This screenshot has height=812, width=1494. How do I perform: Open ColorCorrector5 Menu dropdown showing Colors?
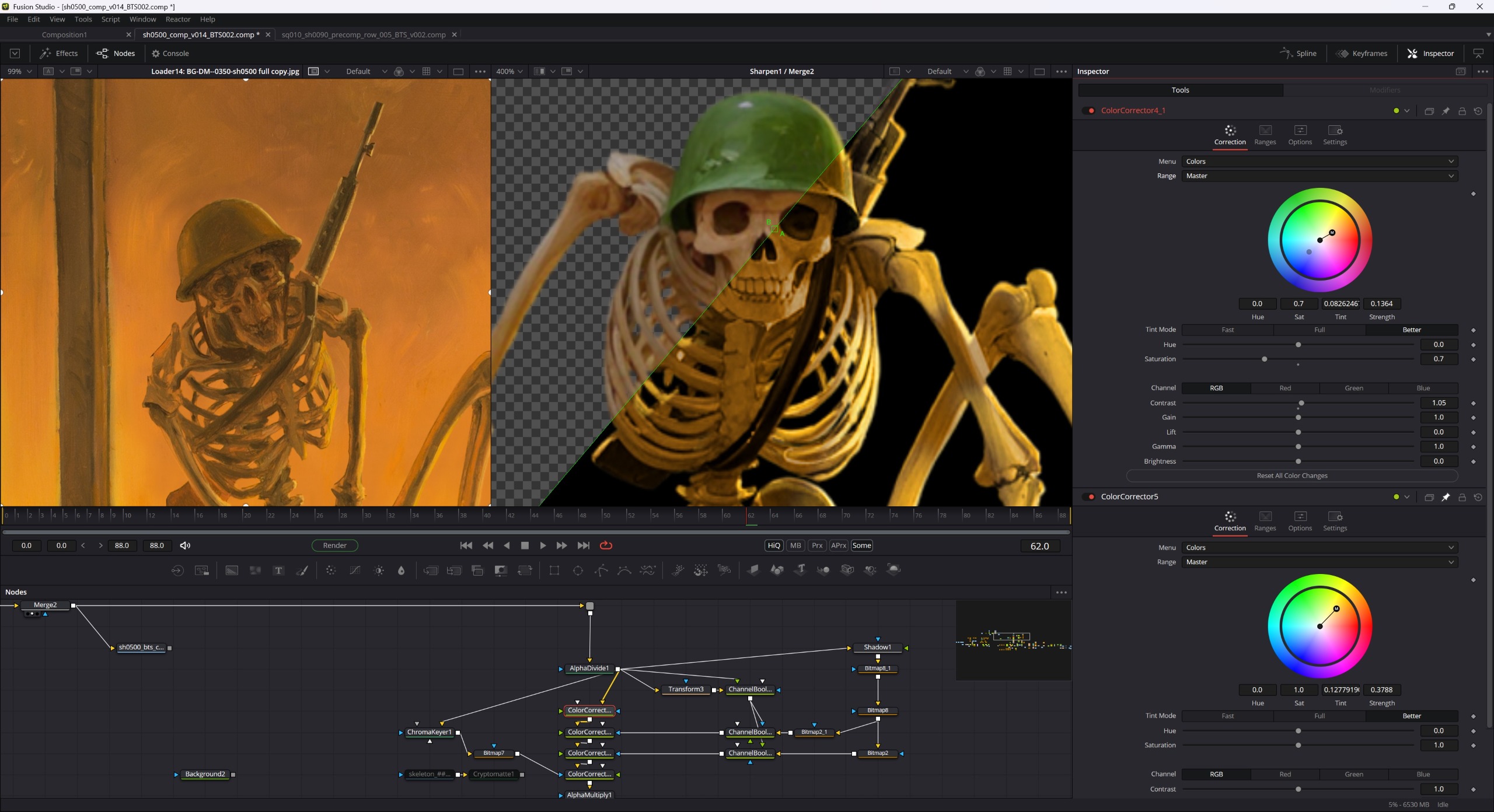coord(1320,548)
